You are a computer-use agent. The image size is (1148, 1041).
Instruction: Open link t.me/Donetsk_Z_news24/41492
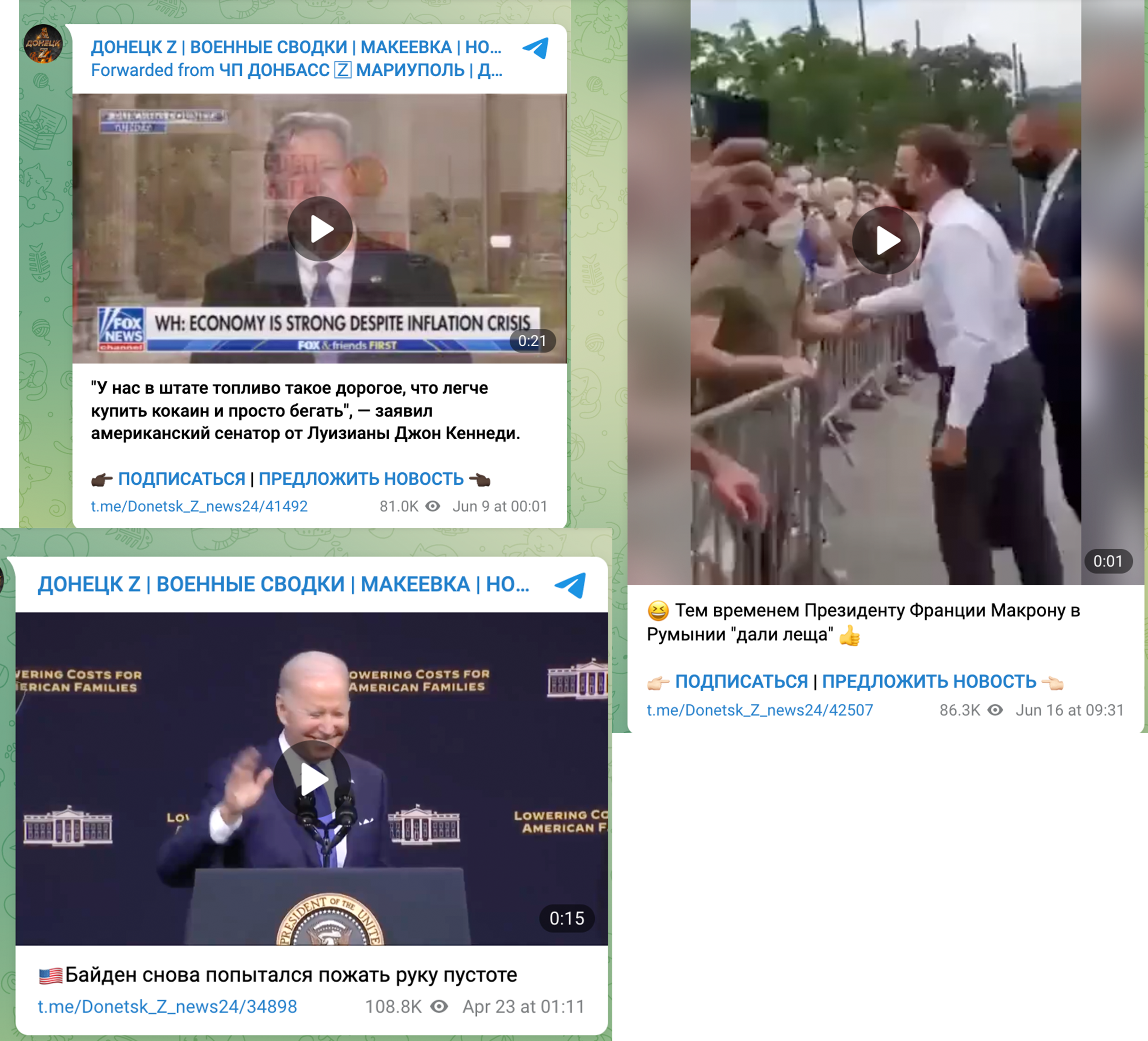pyautogui.click(x=199, y=506)
